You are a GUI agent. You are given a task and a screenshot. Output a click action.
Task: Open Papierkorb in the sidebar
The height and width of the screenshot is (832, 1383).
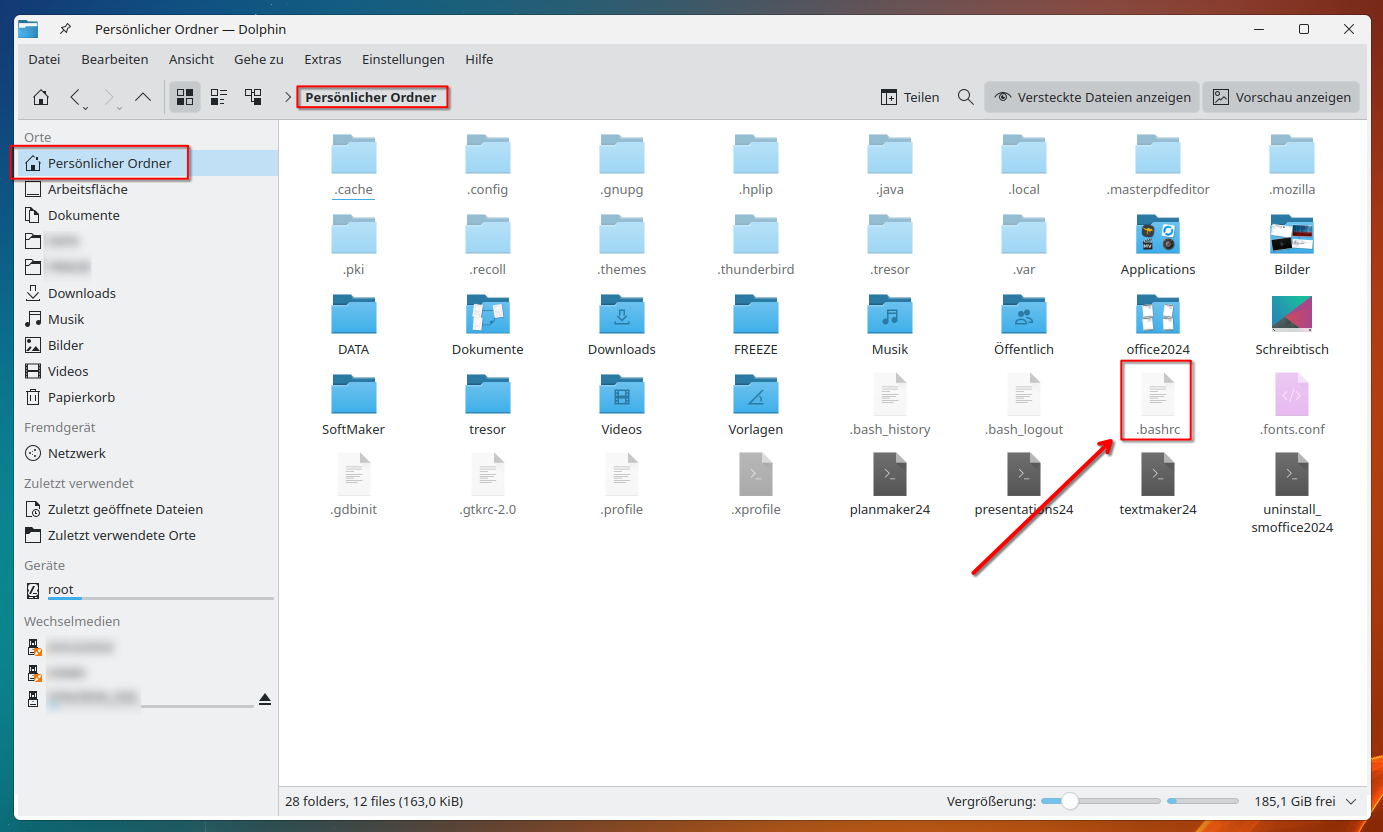81,397
